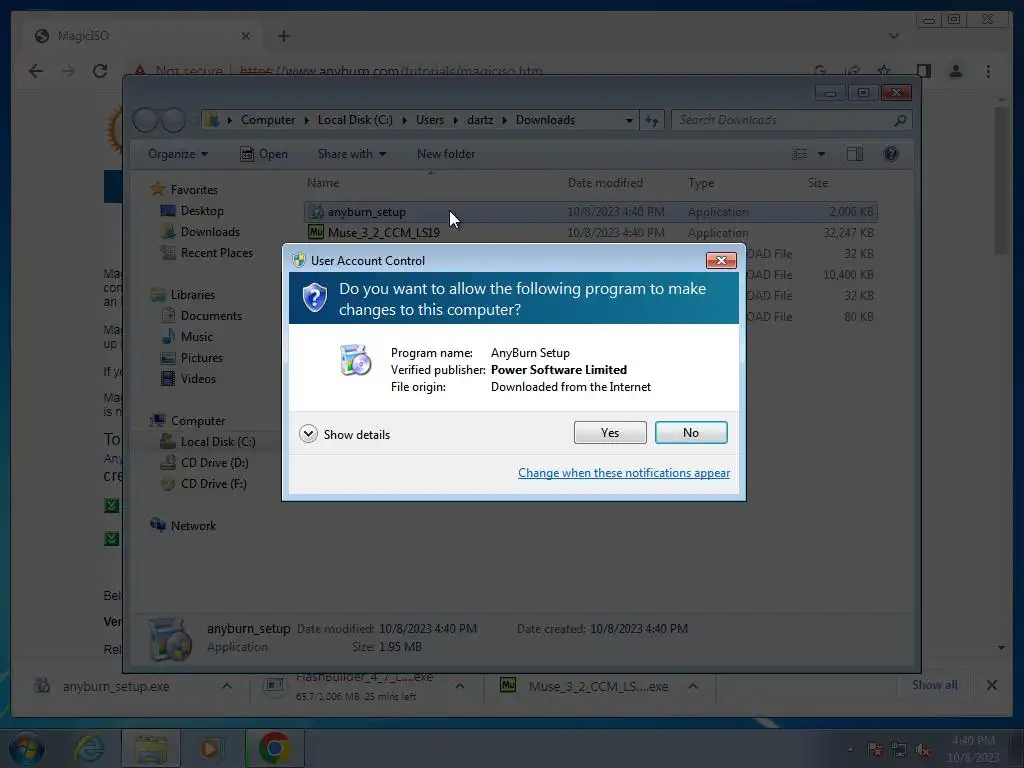Open Chrome's three-dot menu
This screenshot has height=768, width=1024.
click(x=988, y=71)
